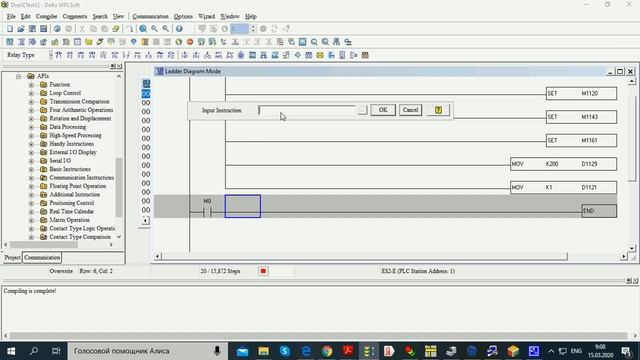Cancel the Input Instruction dialog
The image size is (640, 360).
click(x=410, y=110)
